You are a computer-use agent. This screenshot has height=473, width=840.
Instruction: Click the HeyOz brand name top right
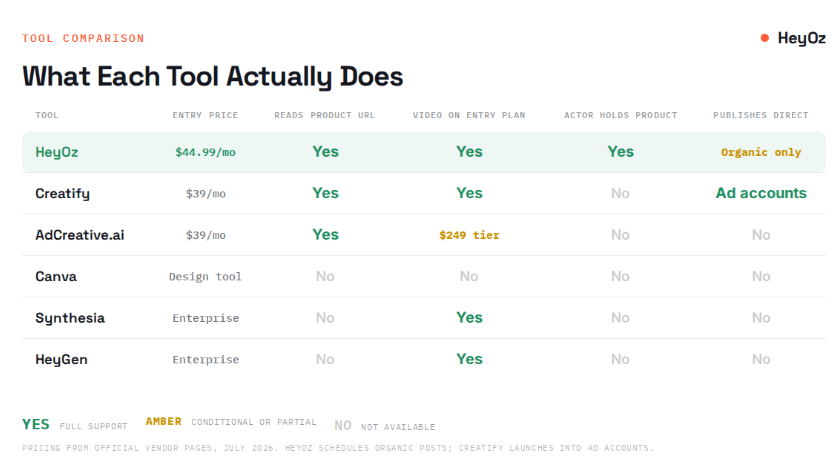801,39
